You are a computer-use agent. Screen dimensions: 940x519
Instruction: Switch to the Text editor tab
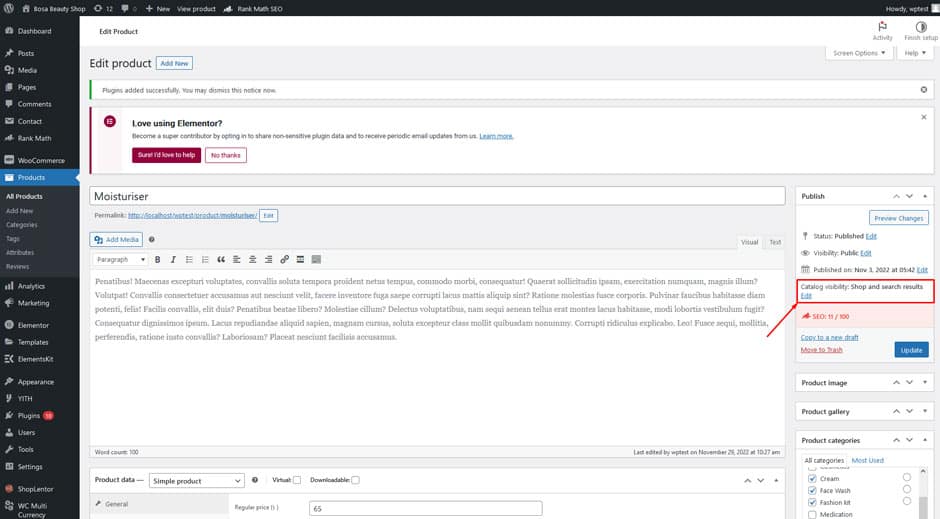pyautogui.click(x=775, y=242)
